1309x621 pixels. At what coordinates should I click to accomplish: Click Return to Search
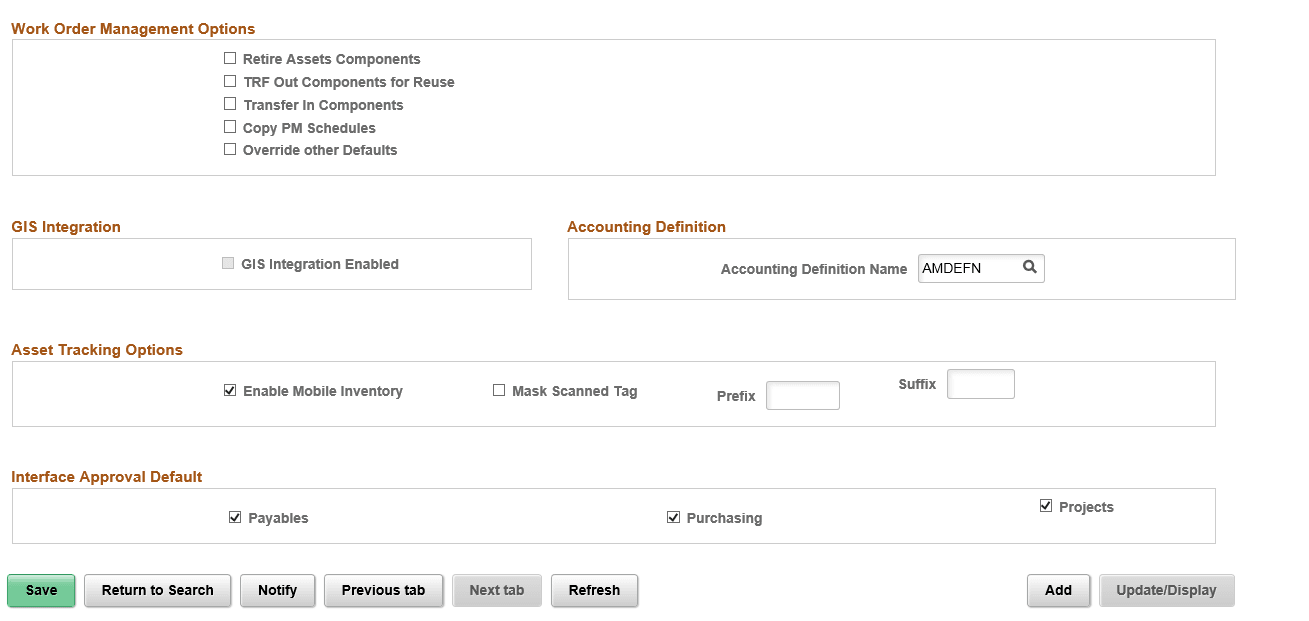point(157,590)
